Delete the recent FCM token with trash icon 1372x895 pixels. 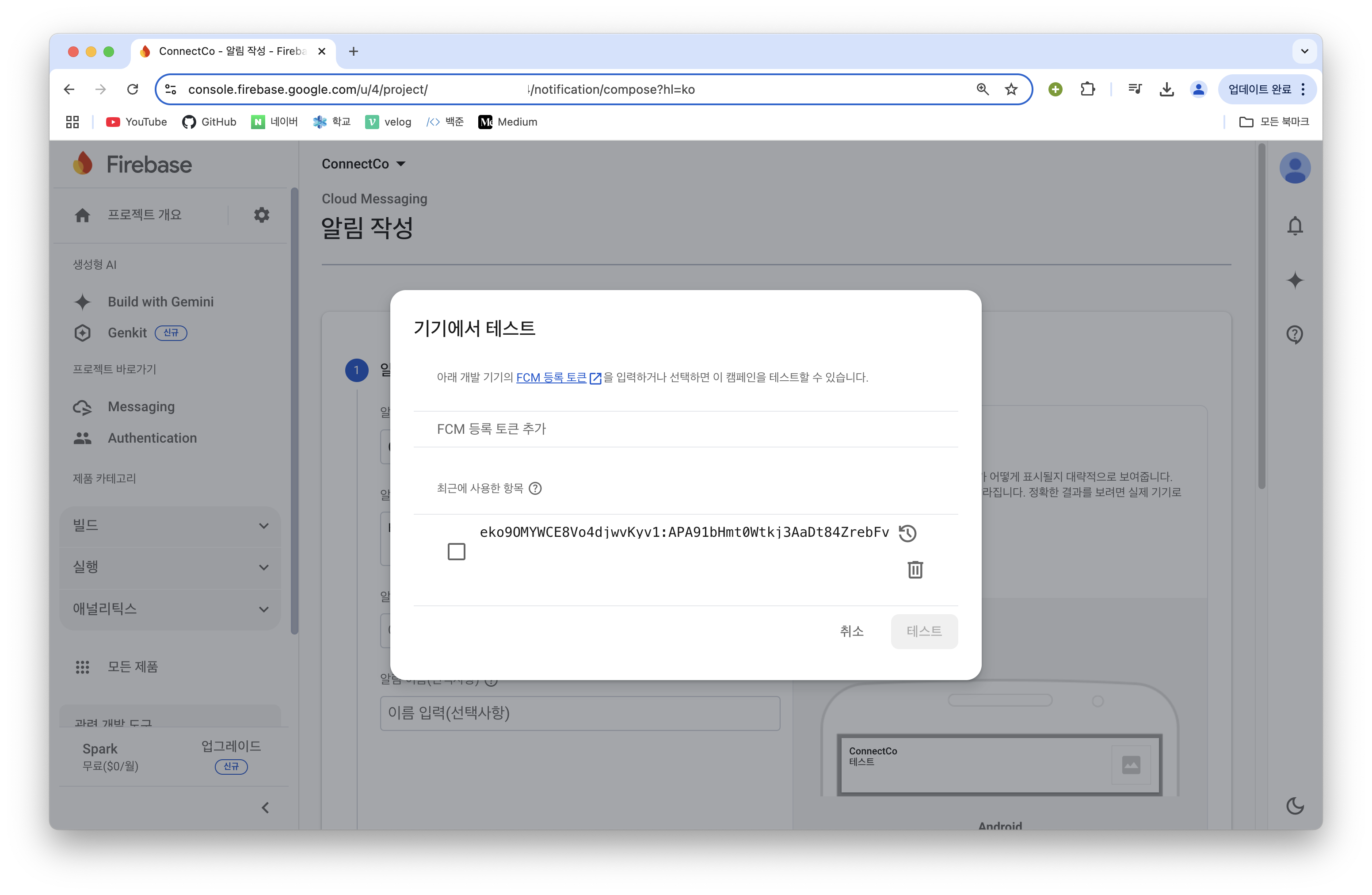coord(915,570)
